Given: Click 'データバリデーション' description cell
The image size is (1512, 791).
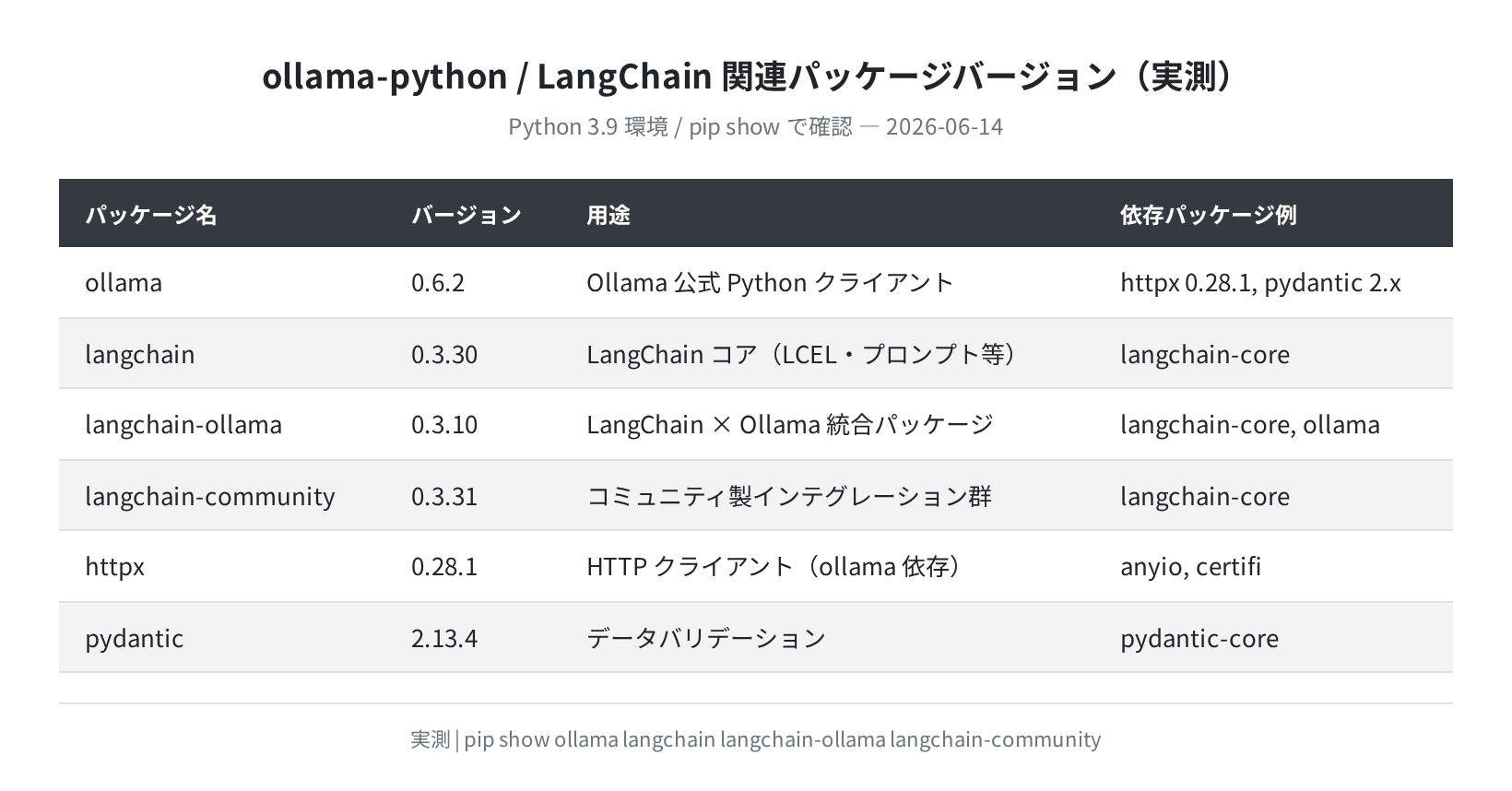Looking at the screenshot, I should pos(706,638).
